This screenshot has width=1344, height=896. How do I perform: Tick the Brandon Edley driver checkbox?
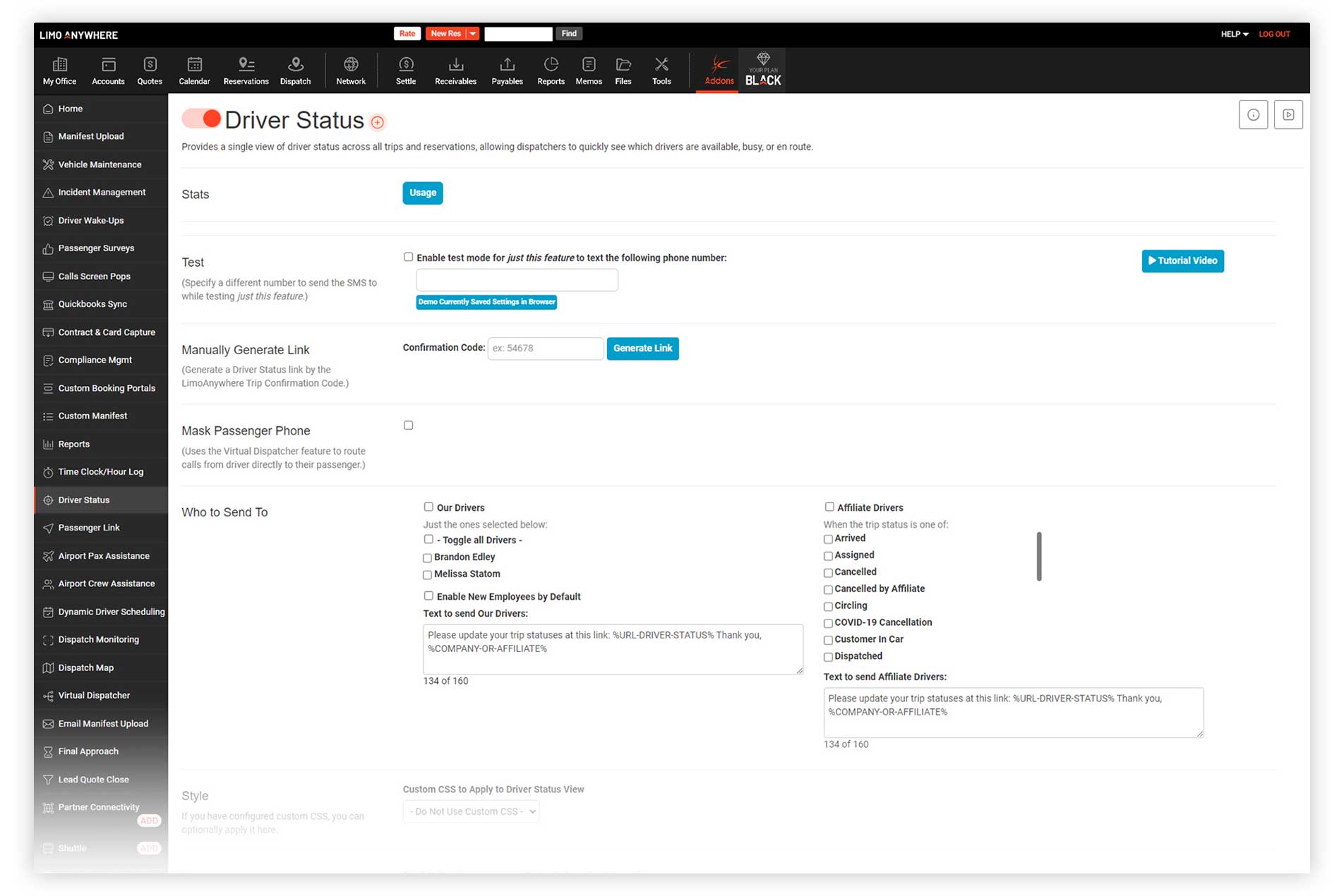(x=427, y=557)
